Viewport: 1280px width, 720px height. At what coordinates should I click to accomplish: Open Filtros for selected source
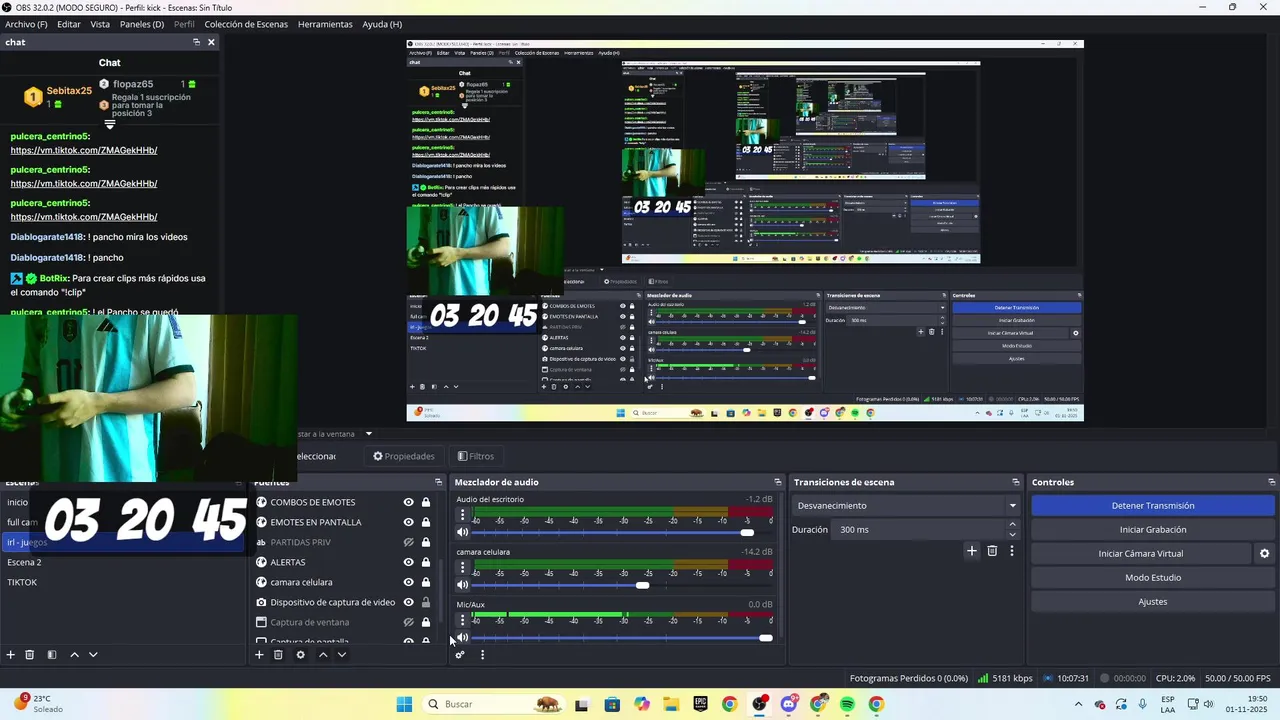[x=475, y=456]
